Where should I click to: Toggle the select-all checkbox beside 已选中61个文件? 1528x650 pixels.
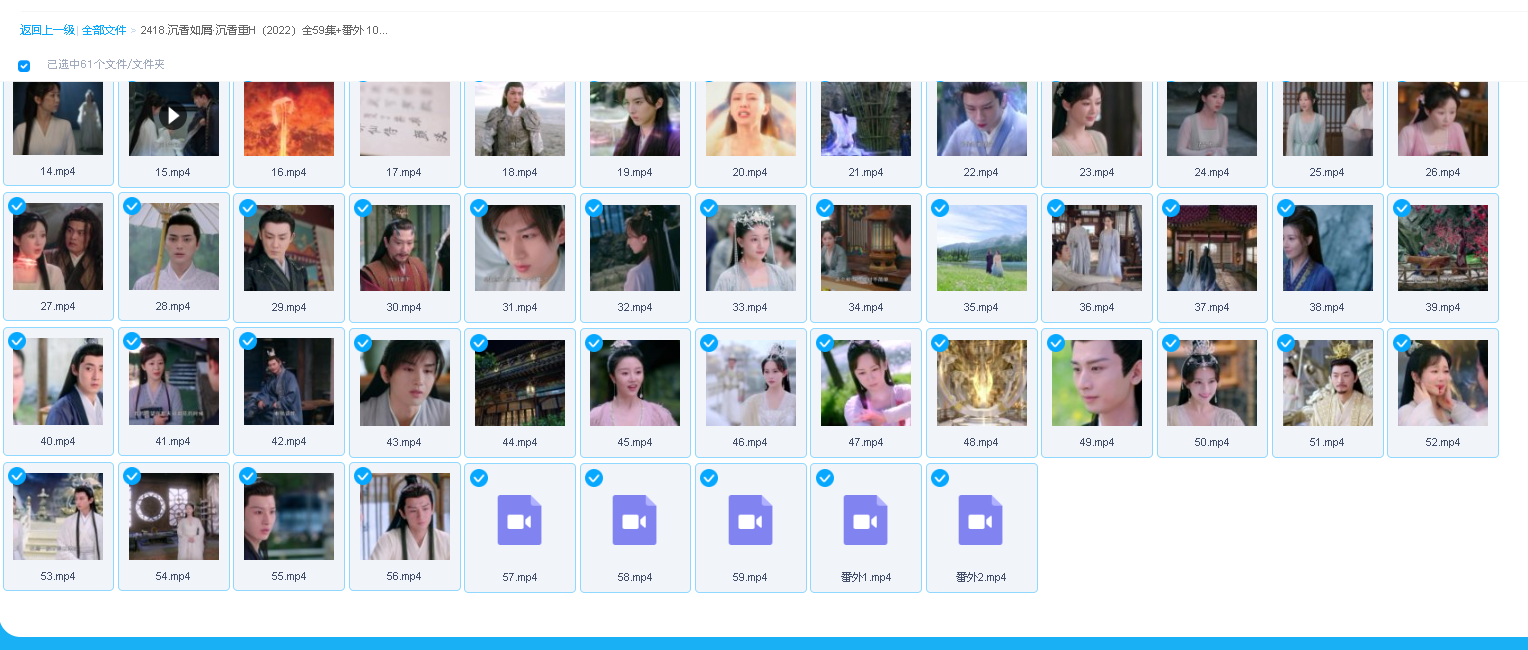pyautogui.click(x=24, y=66)
